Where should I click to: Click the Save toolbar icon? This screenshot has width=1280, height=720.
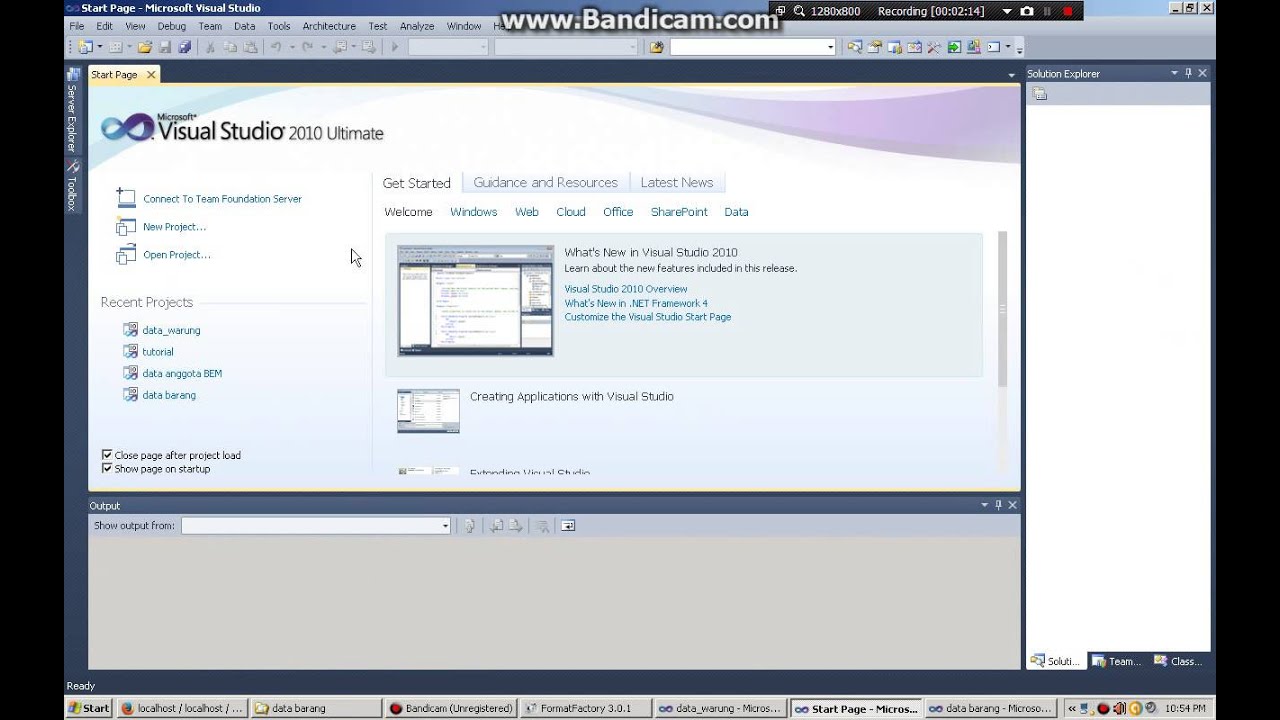165,47
